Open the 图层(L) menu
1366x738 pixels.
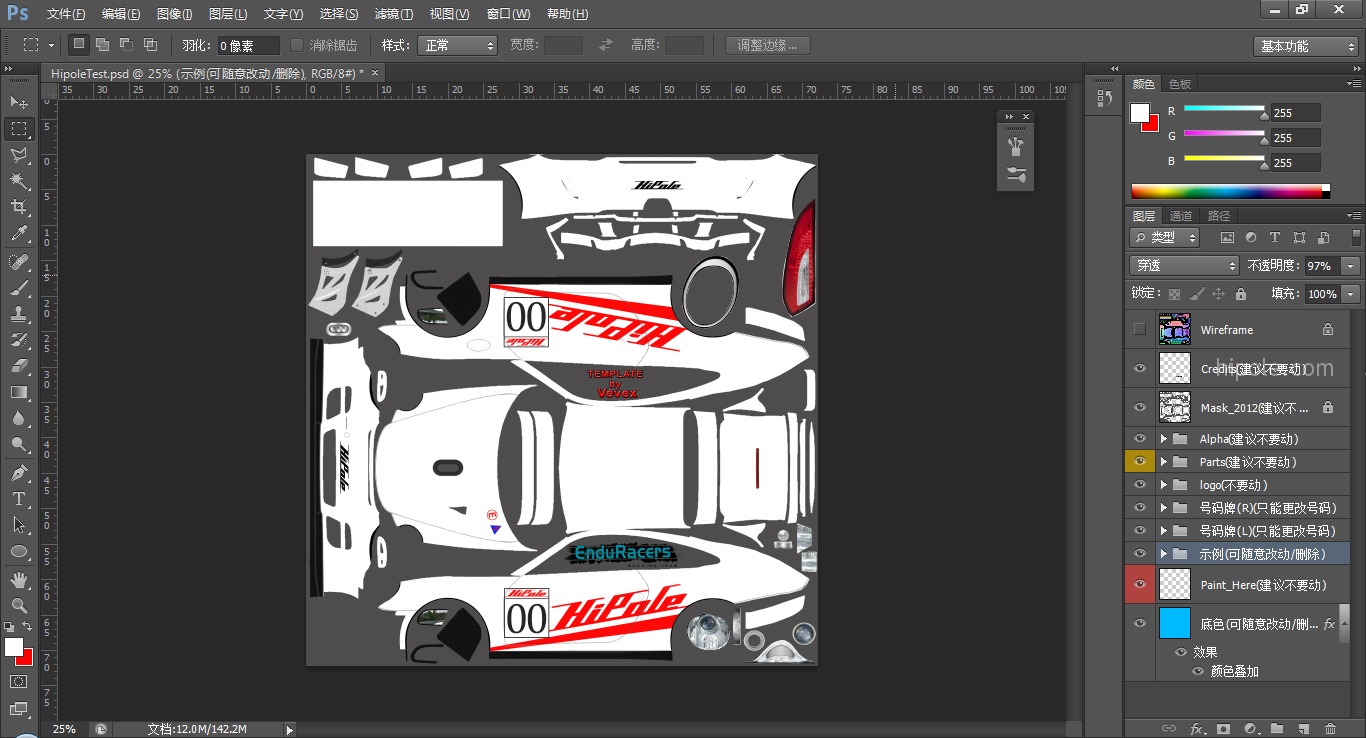pos(228,14)
